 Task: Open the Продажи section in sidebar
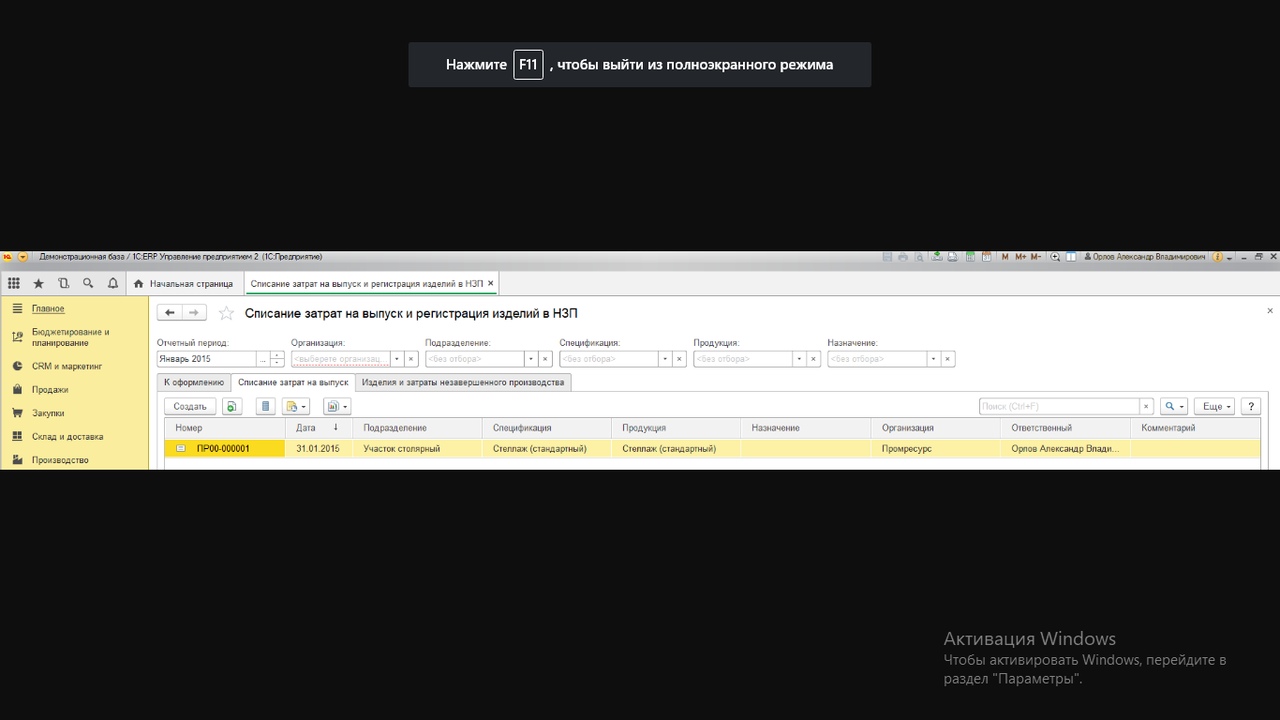pyautogui.click(x=50, y=390)
